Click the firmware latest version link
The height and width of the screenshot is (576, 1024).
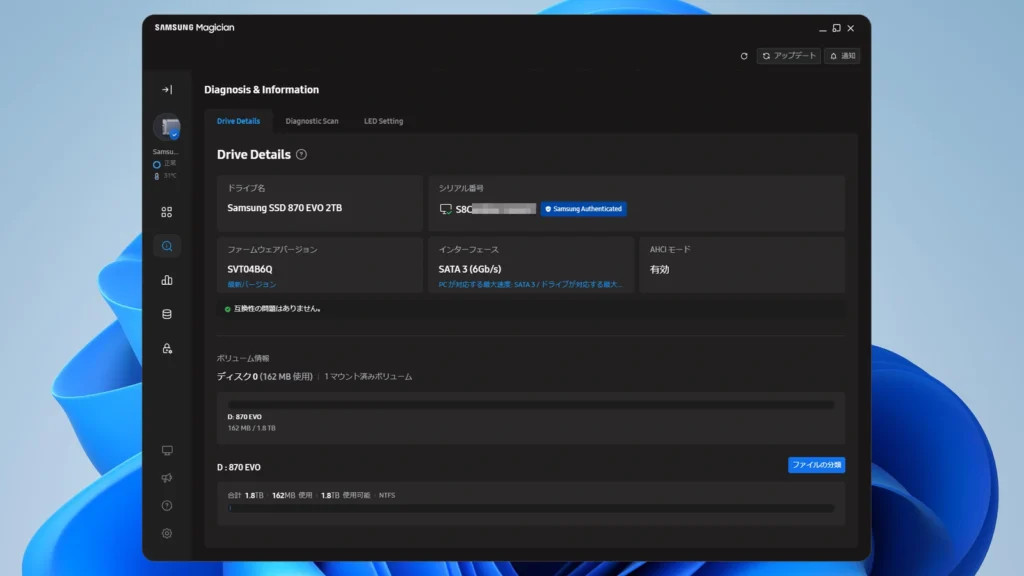tap(251, 284)
